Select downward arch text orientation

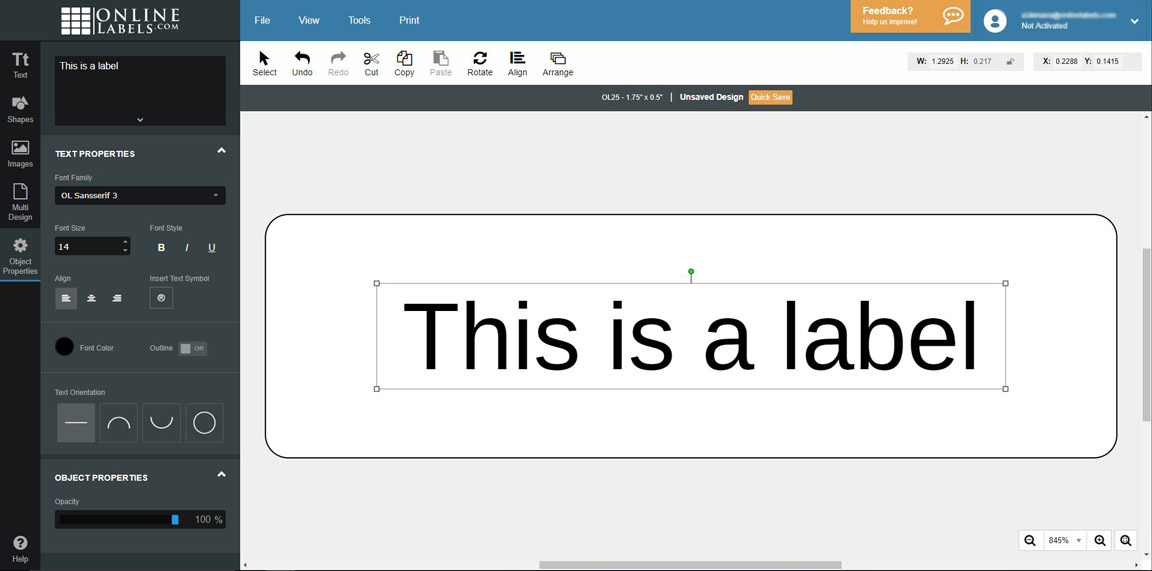point(162,423)
